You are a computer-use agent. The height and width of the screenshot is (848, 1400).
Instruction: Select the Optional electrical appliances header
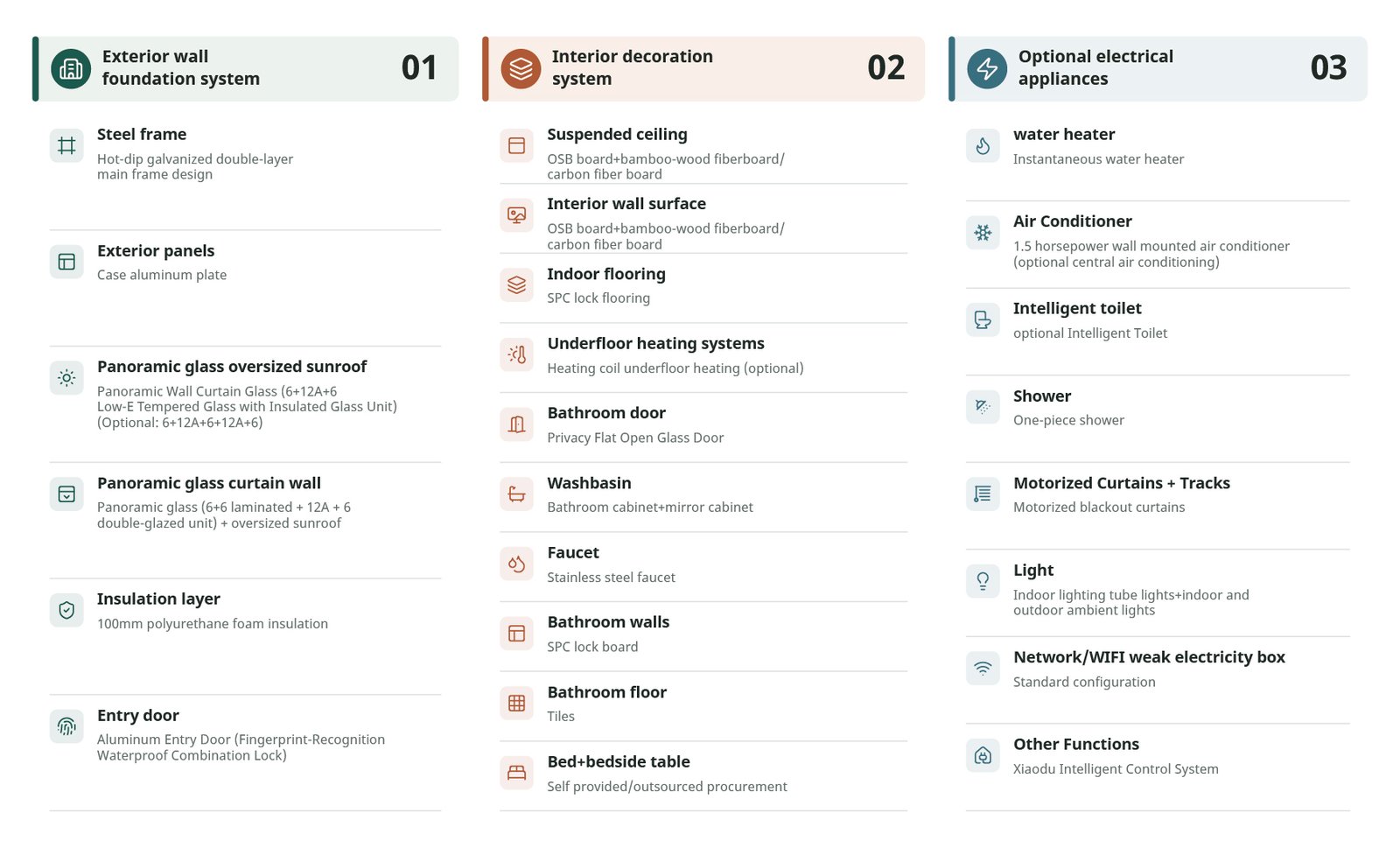coord(1158,68)
